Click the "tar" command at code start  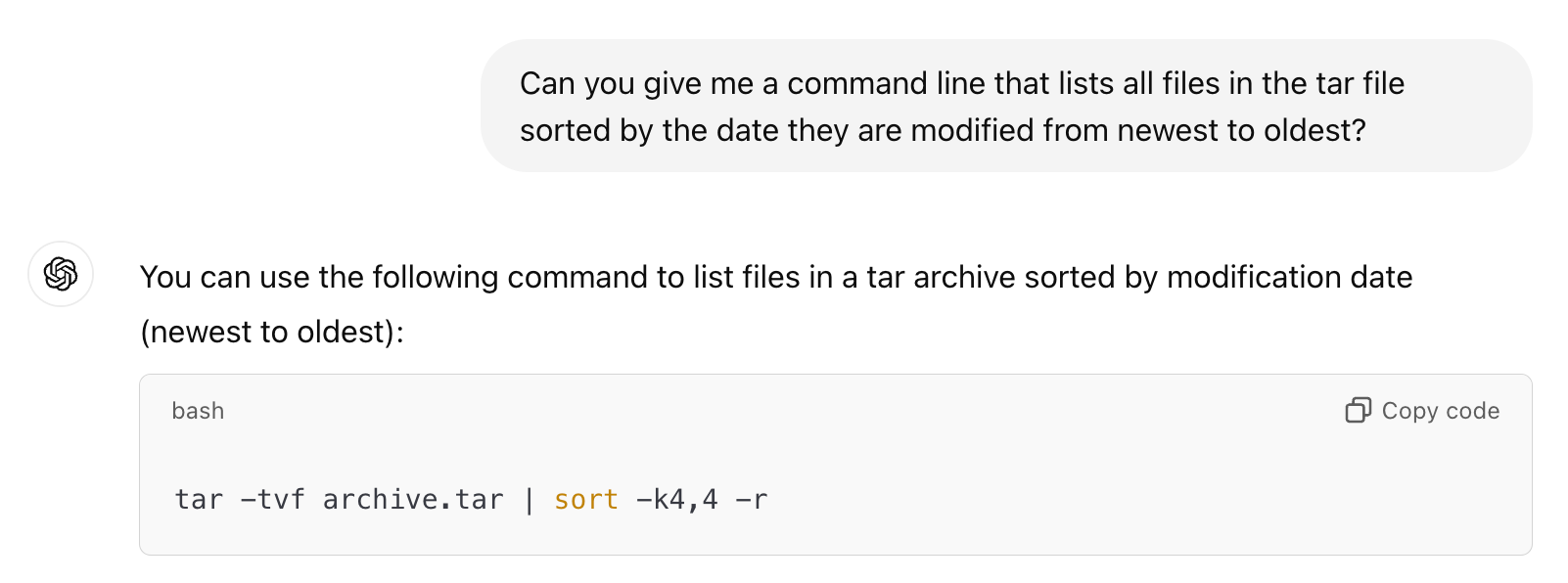click(199, 499)
